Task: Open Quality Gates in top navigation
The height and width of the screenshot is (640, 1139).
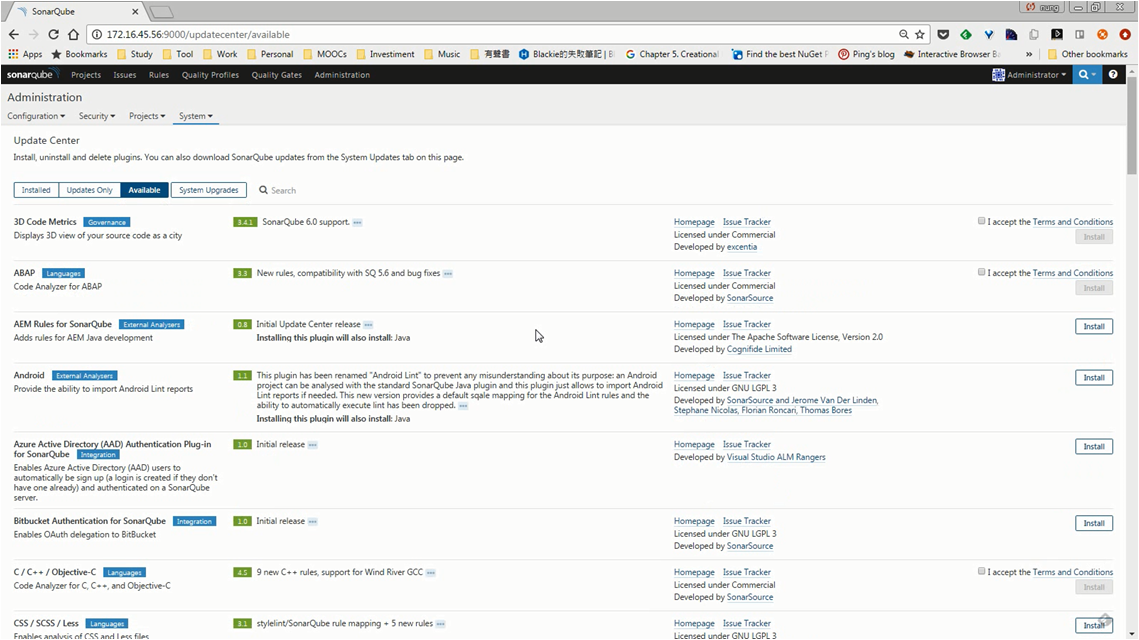Action: coord(276,75)
